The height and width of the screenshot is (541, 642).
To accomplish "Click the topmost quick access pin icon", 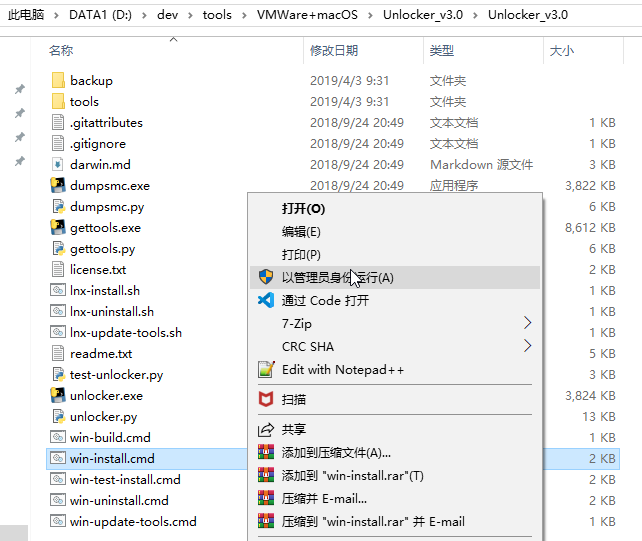I will click(x=19, y=89).
